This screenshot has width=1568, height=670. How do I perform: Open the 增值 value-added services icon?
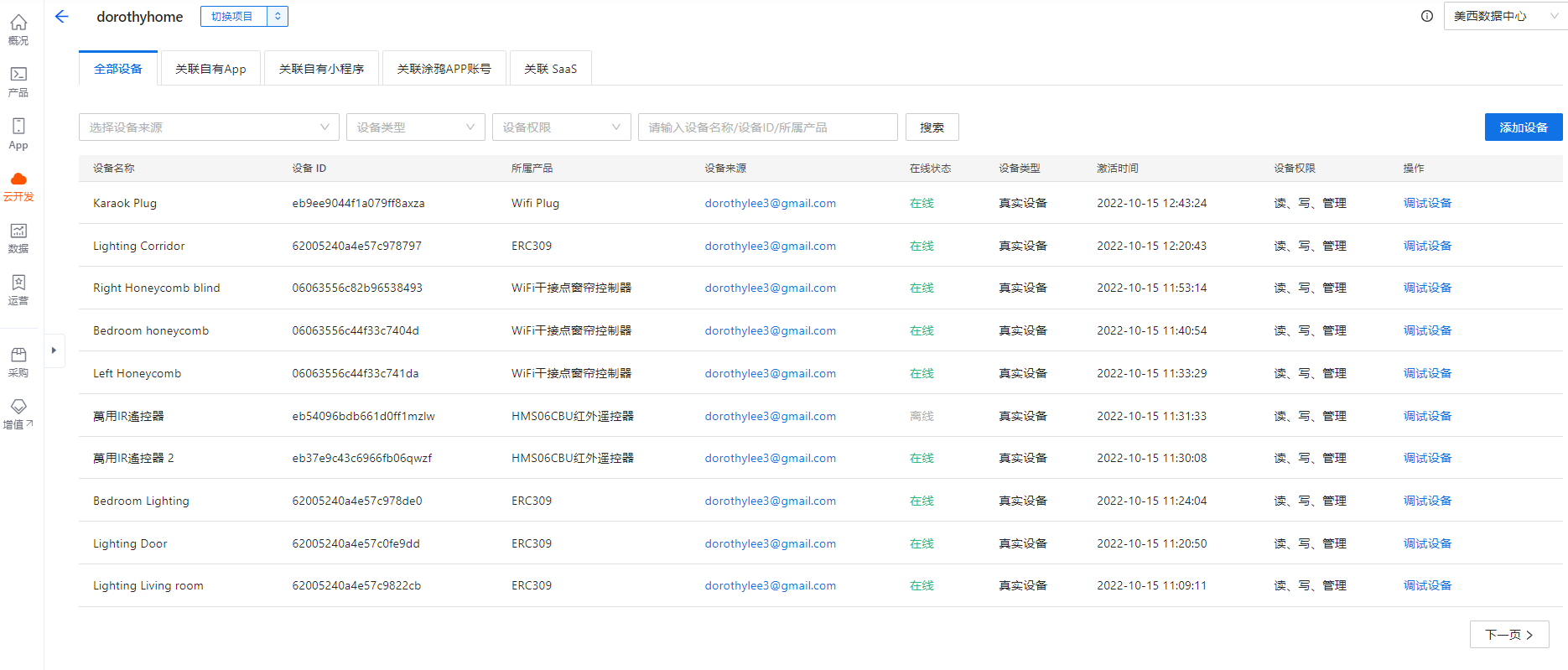point(18,414)
